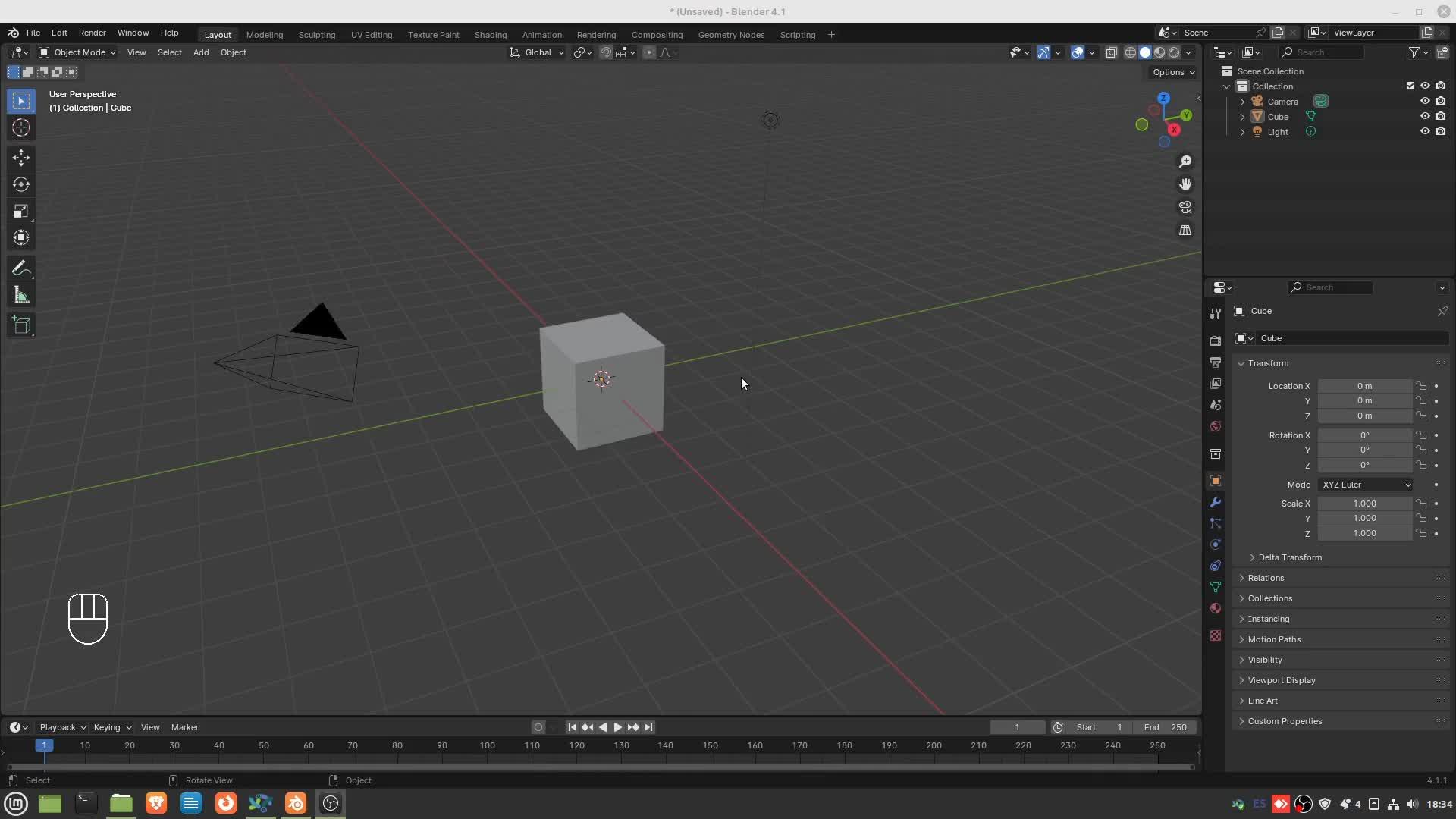Click the Scale X value field
1456x819 pixels.
(x=1364, y=504)
